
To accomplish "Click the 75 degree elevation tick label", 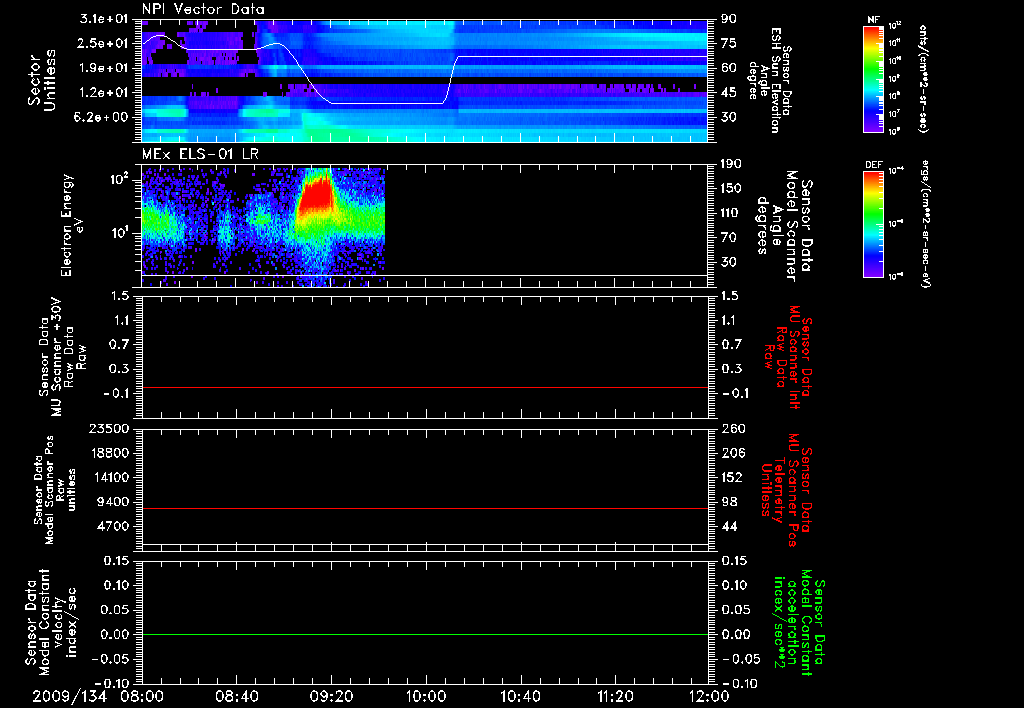I will (728, 43).
